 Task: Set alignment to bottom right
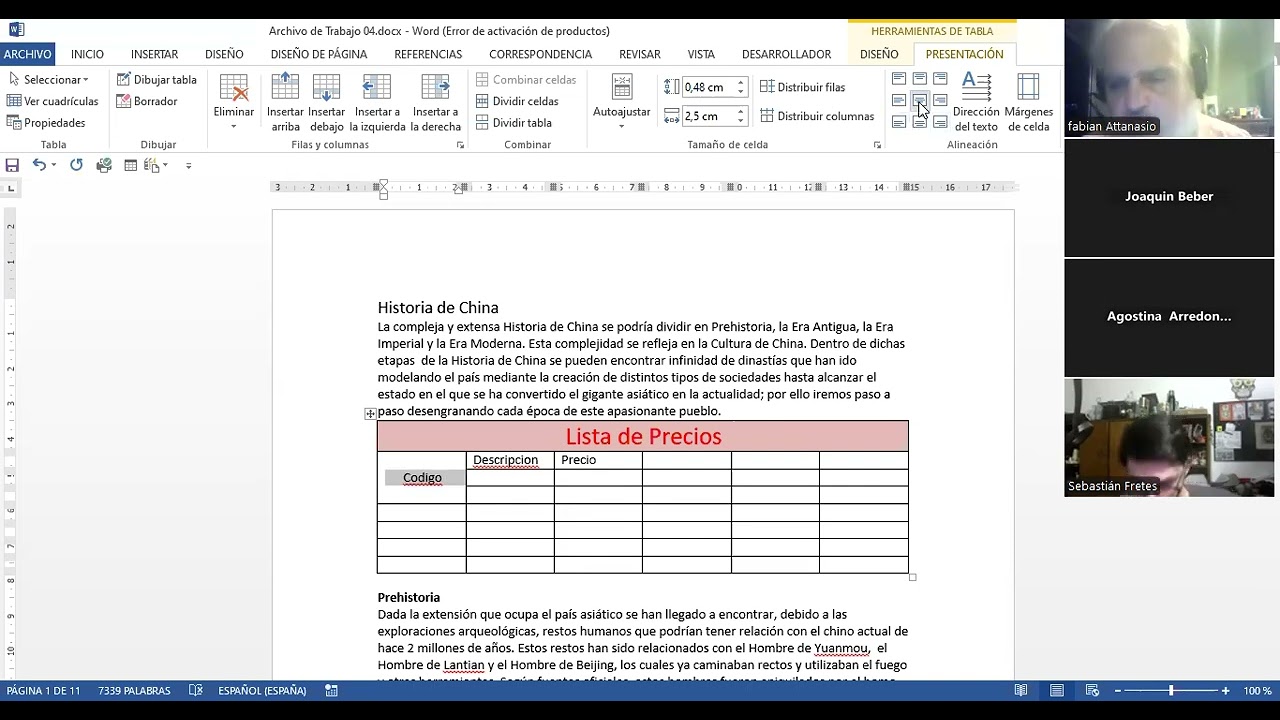[x=940, y=122]
